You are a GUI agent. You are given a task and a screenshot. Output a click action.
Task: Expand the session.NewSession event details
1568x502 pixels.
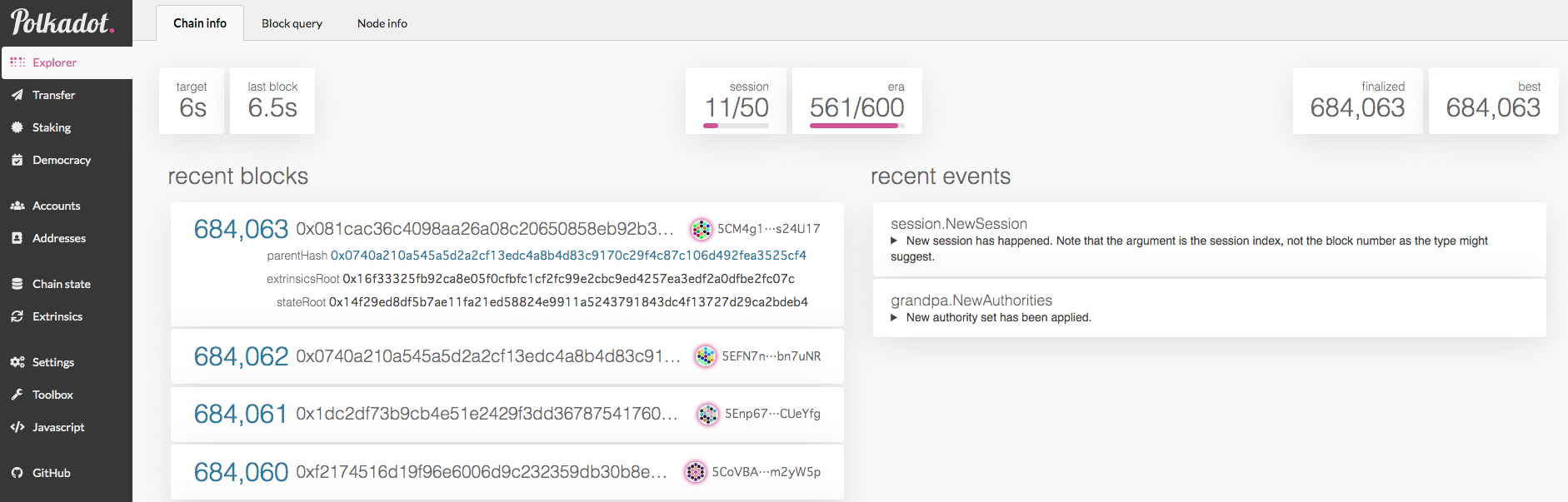[x=895, y=241]
